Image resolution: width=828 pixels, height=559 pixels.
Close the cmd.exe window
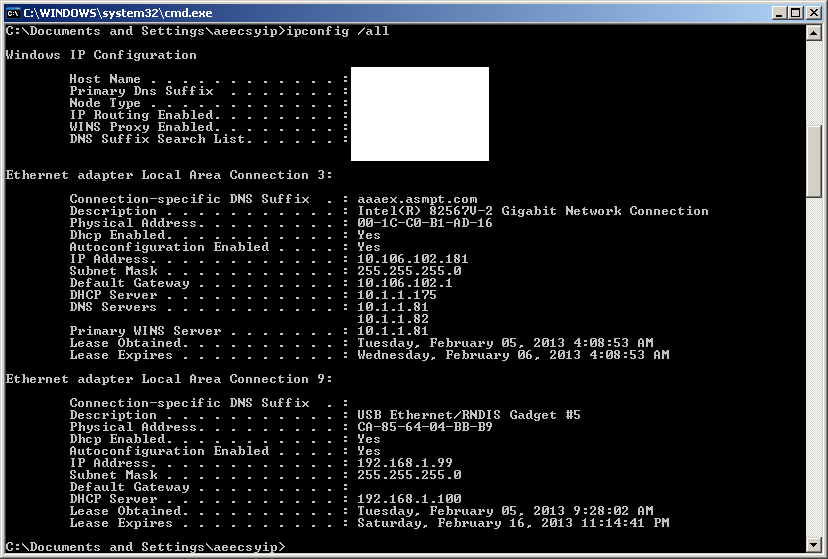[814, 13]
